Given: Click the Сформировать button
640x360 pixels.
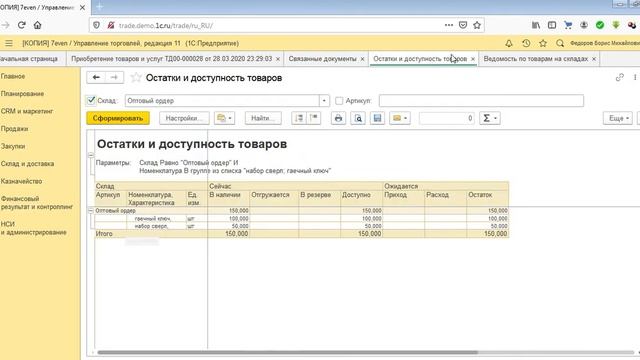Looking at the screenshot, I should (x=118, y=118).
